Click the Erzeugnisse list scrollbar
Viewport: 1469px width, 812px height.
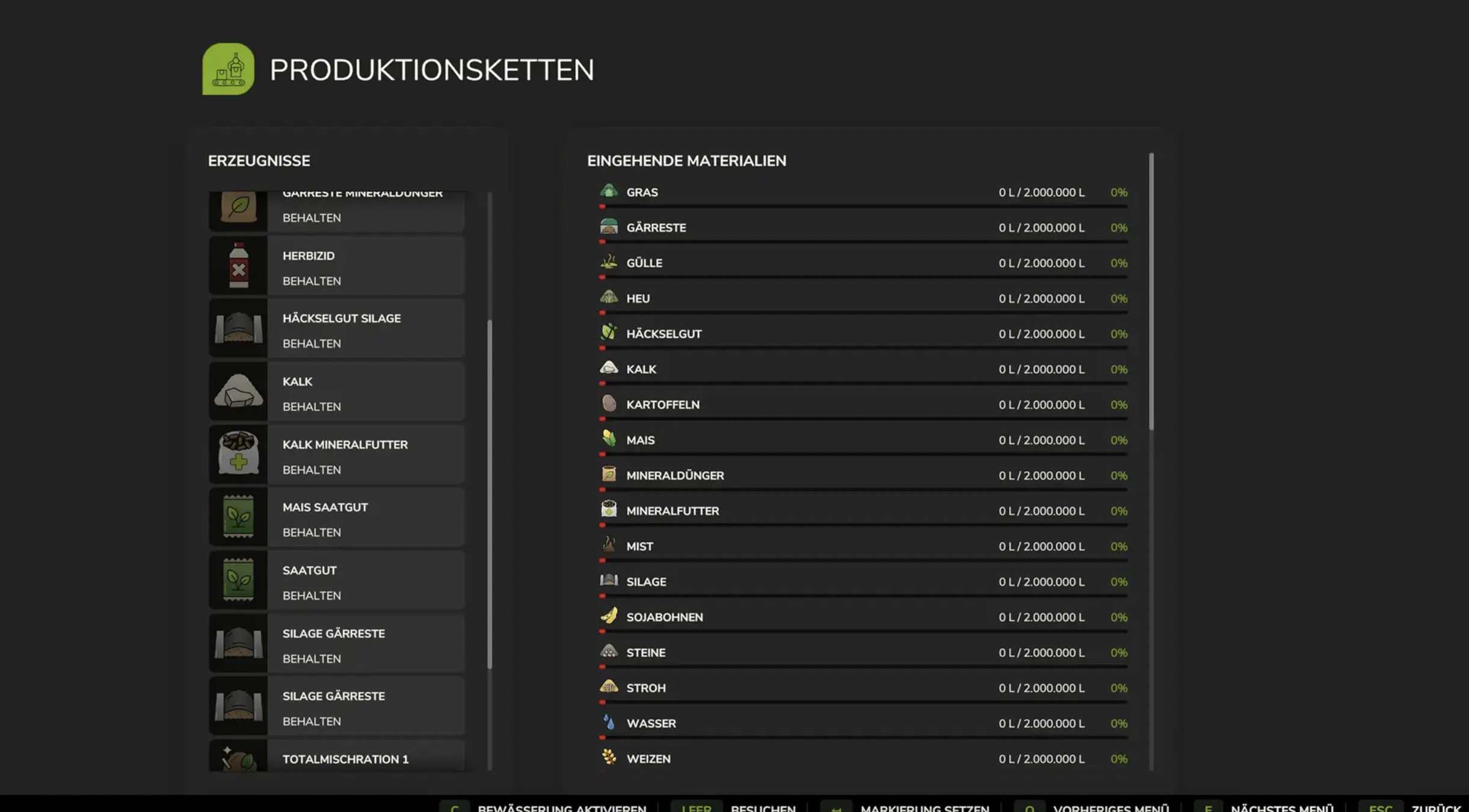tap(490, 493)
